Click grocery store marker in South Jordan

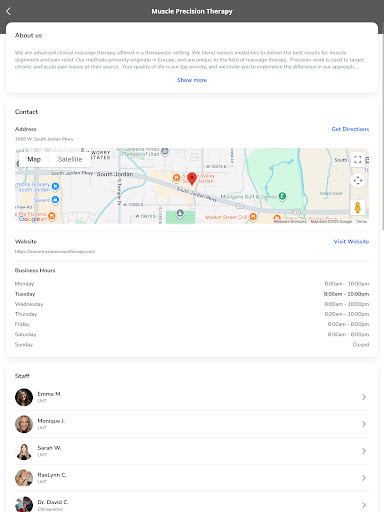tap(55, 186)
